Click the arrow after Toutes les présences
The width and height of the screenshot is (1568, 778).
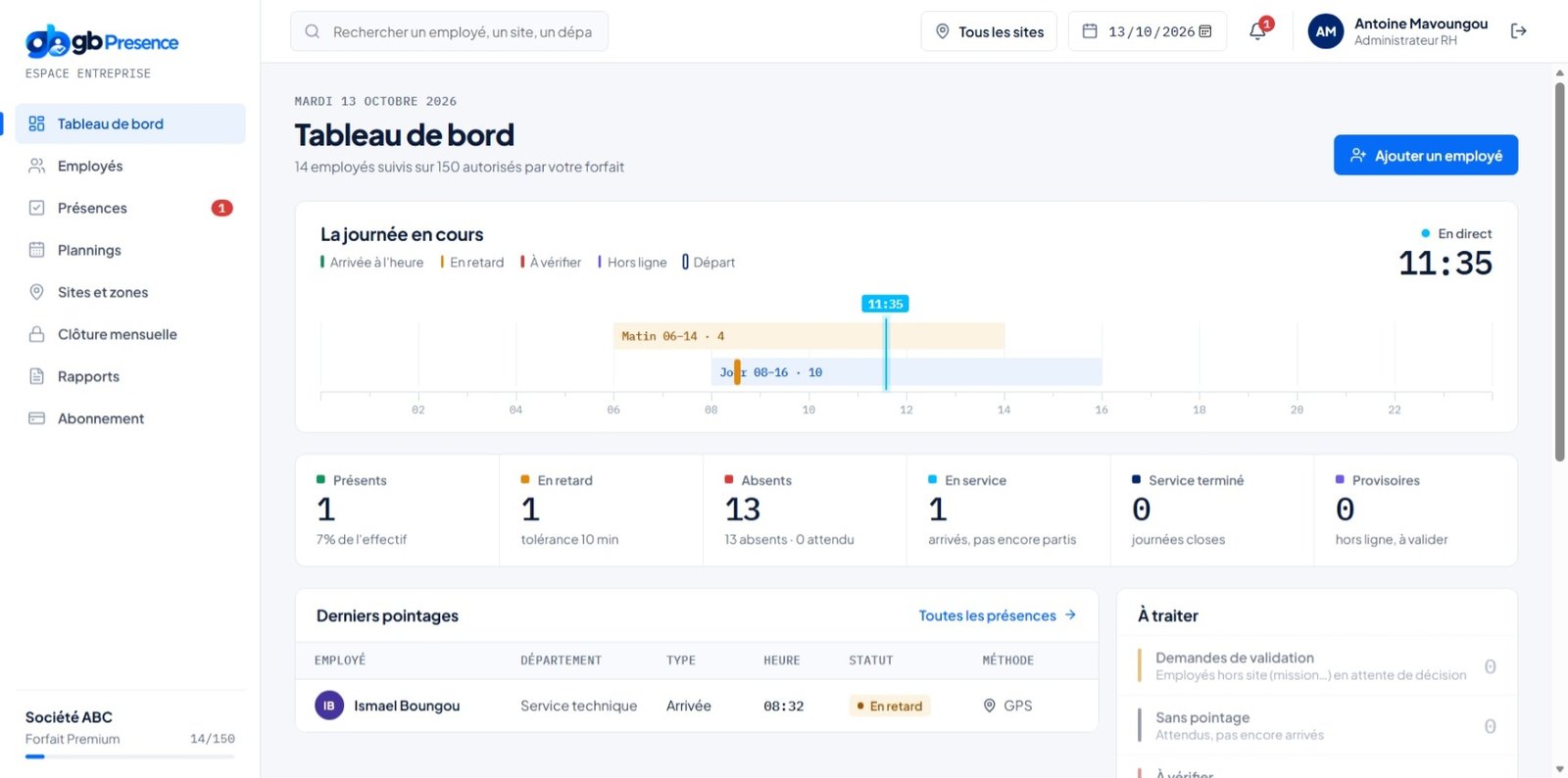(1070, 615)
